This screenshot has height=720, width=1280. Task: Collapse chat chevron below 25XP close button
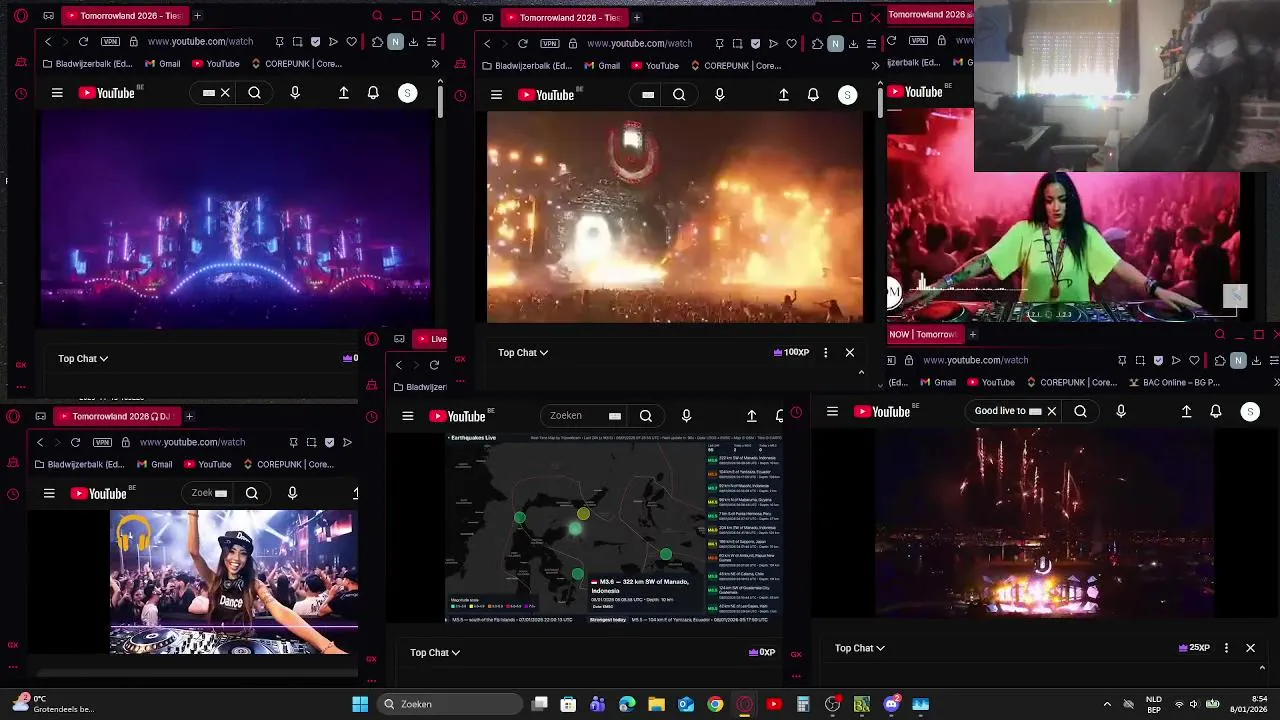(x=1262, y=667)
